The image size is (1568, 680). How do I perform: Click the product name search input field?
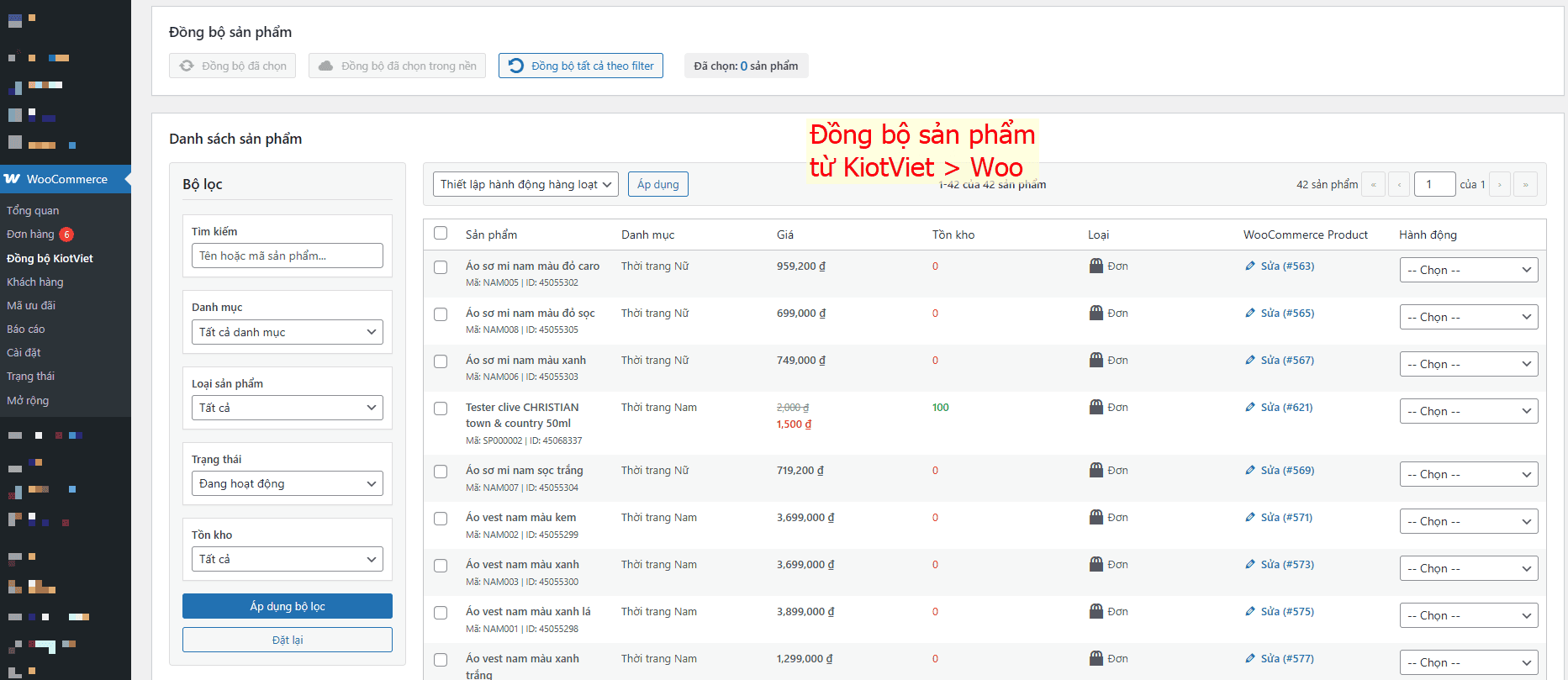(287, 256)
